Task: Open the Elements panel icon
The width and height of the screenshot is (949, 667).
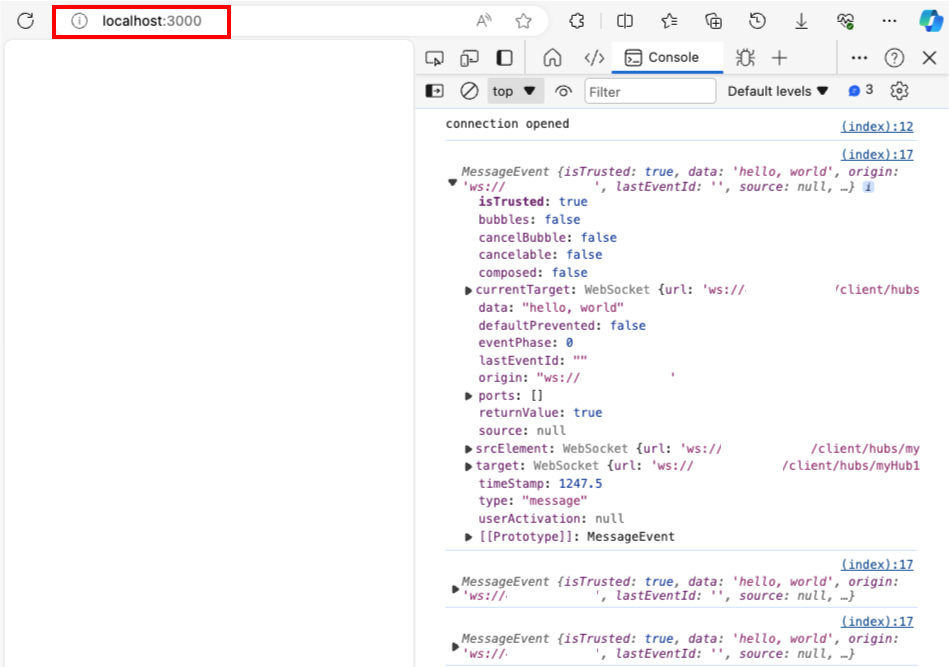Action: 594,57
